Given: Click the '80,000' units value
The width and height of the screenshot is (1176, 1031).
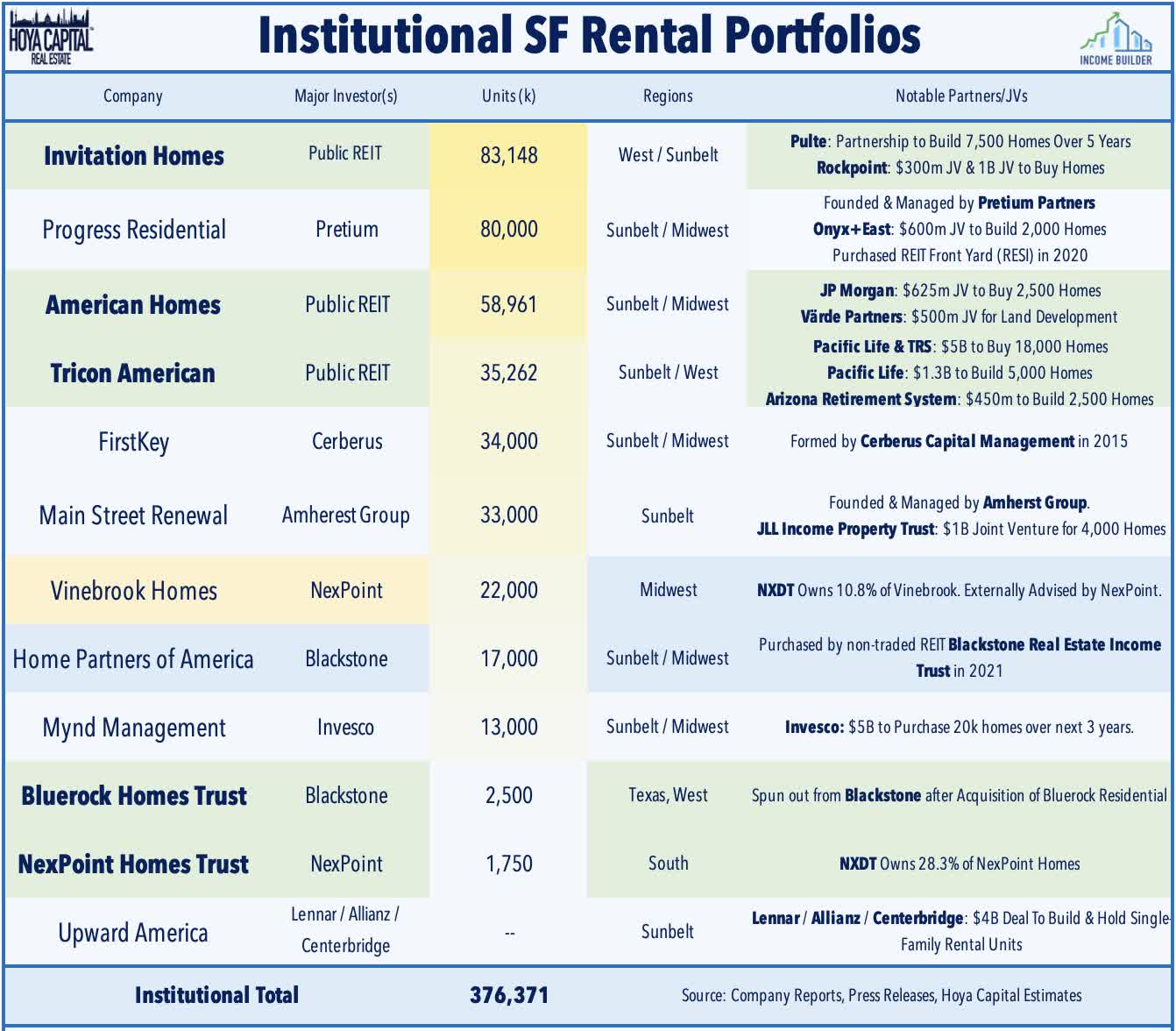Looking at the screenshot, I should pyautogui.click(x=509, y=229).
